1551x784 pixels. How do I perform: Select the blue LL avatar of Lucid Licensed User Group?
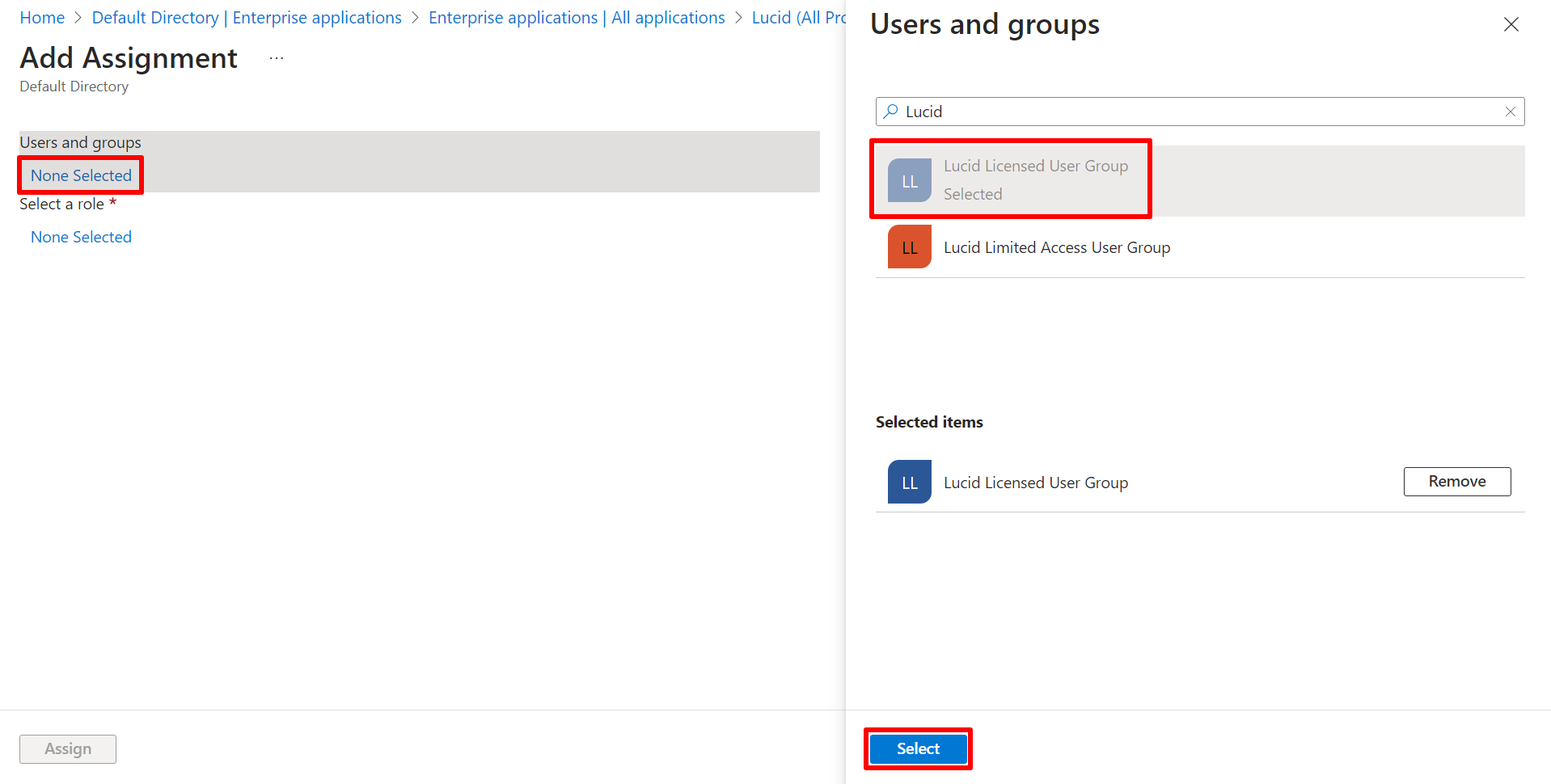[910, 181]
